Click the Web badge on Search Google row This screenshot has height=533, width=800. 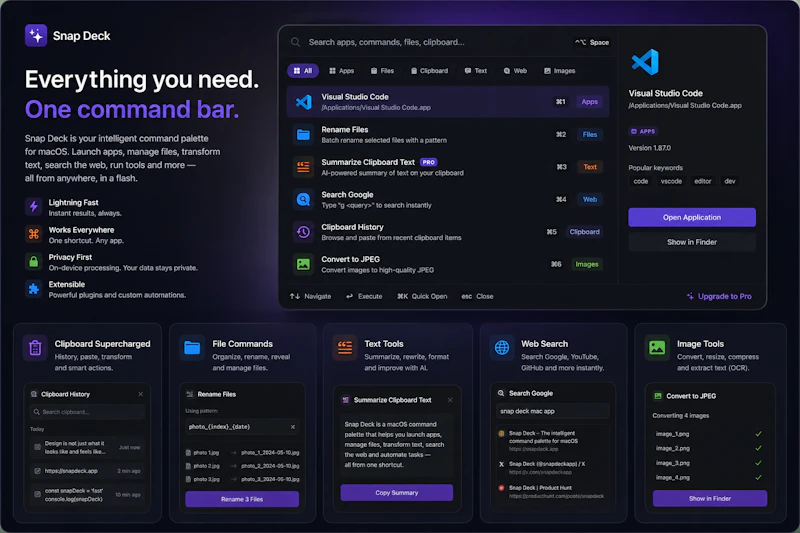click(590, 199)
